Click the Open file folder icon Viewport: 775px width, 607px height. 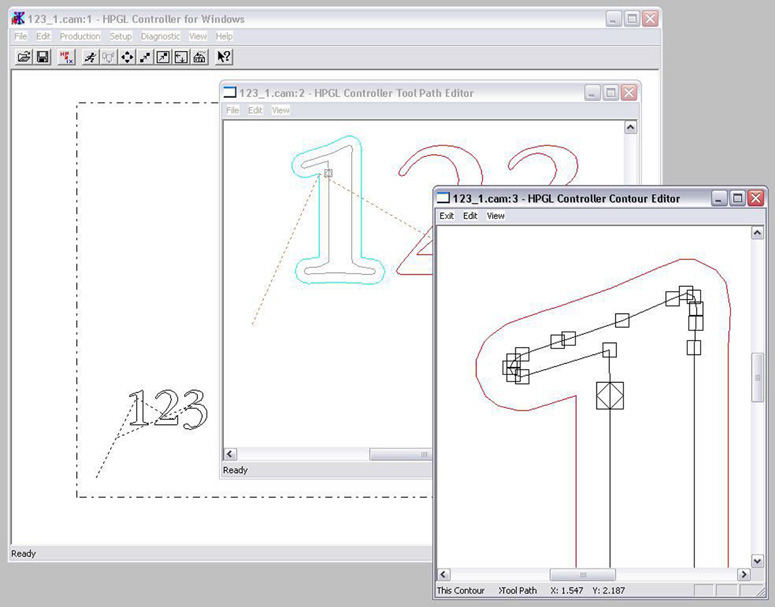click(25, 57)
